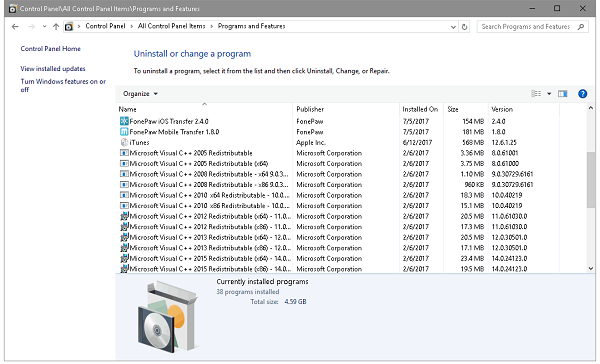Sort by the Name column header
This screenshot has height=364, width=600.
click(204, 109)
